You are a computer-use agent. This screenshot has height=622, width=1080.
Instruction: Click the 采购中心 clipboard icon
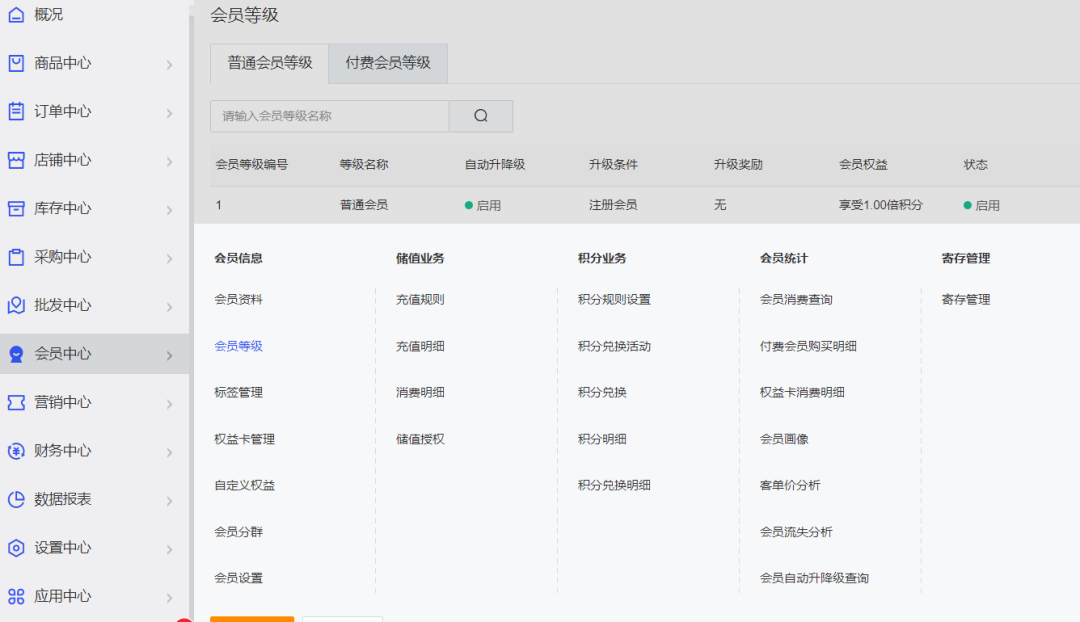pyautogui.click(x=16, y=257)
